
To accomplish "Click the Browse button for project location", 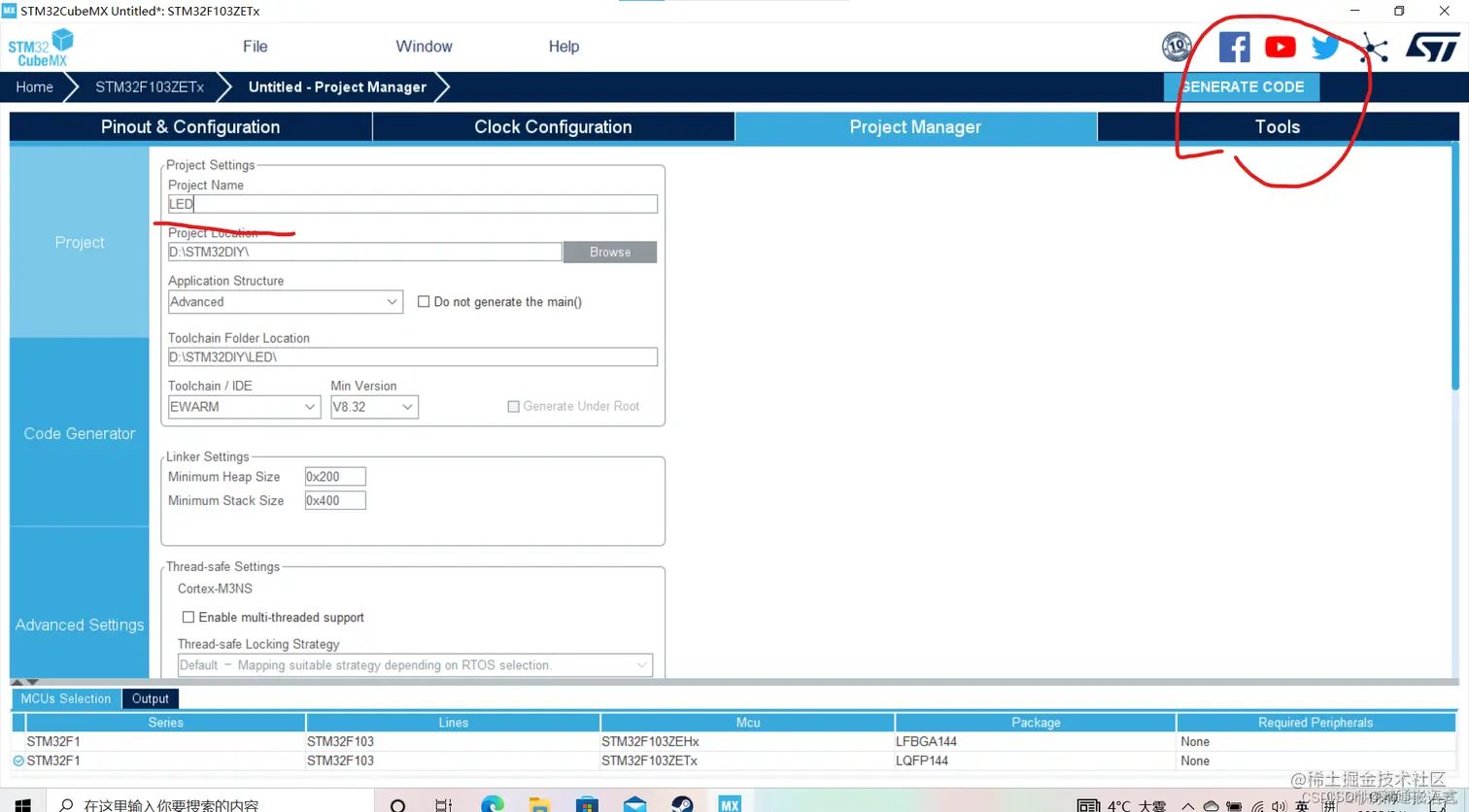I will pos(610,252).
